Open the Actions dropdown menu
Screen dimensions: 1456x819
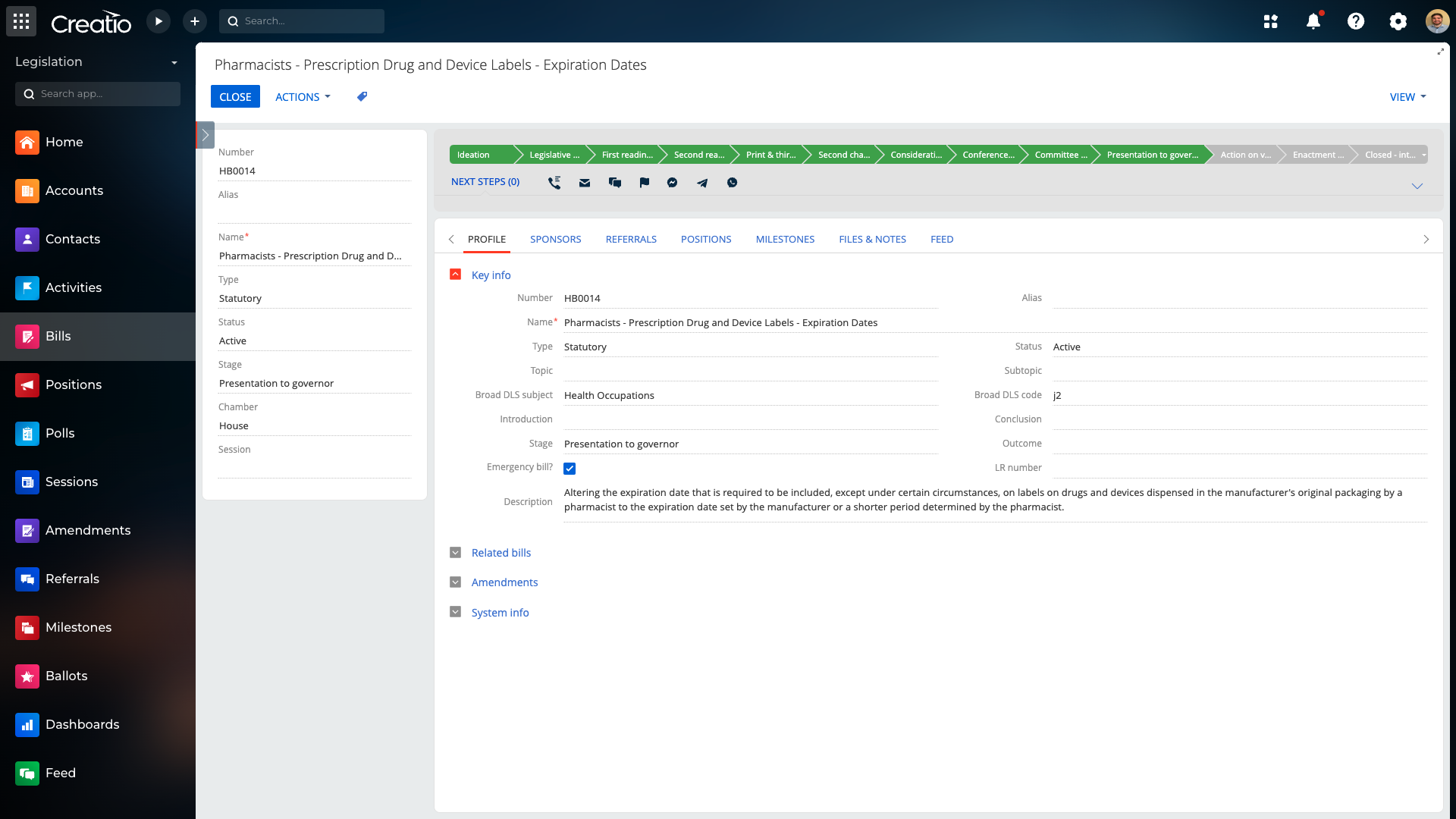click(303, 97)
